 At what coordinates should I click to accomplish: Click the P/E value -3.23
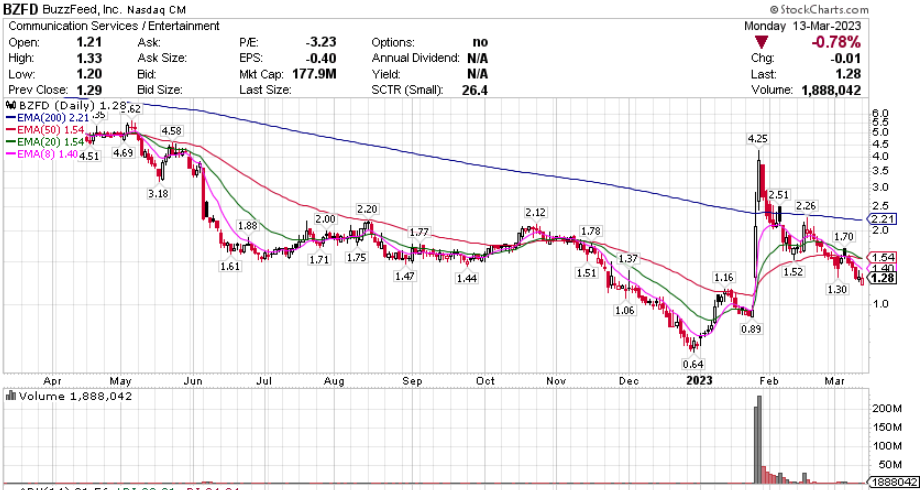click(321, 42)
